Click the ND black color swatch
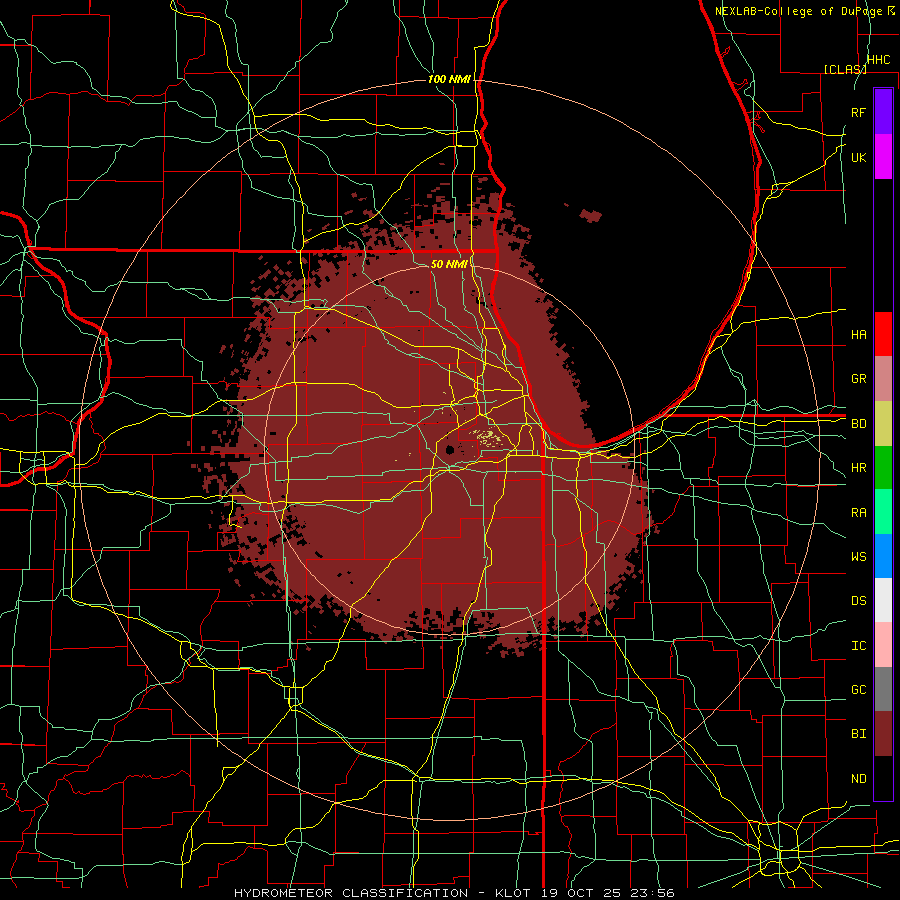 pyautogui.click(x=883, y=778)
